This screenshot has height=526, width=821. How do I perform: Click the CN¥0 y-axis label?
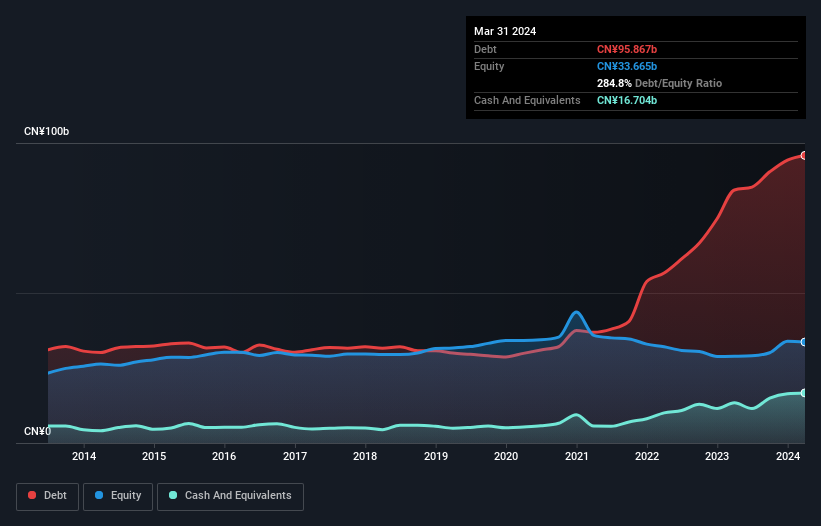click(x=38, y=431)
